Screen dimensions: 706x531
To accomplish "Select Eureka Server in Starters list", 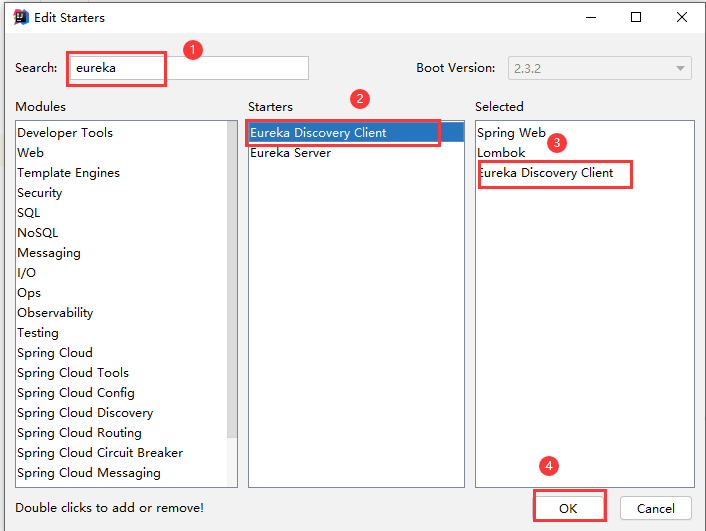I will (x=356, y=153).
